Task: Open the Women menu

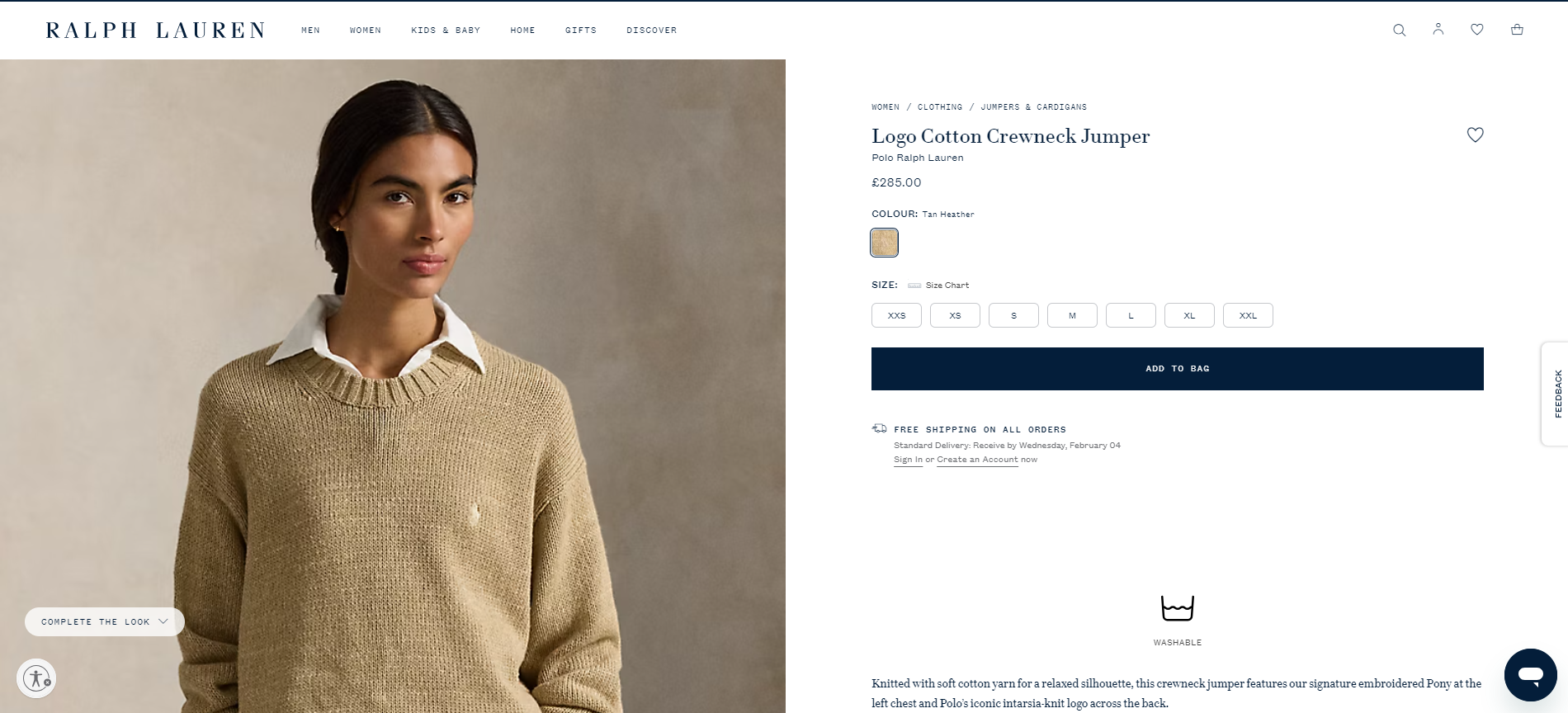Action: [x=366, y=31]
